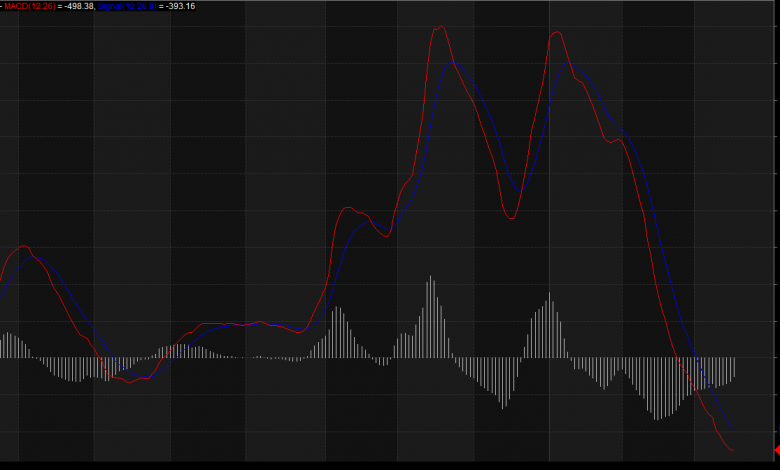Click the dash before the MACD legend label
The height and width of the screenshot is (470, 780).
[2, 6]
